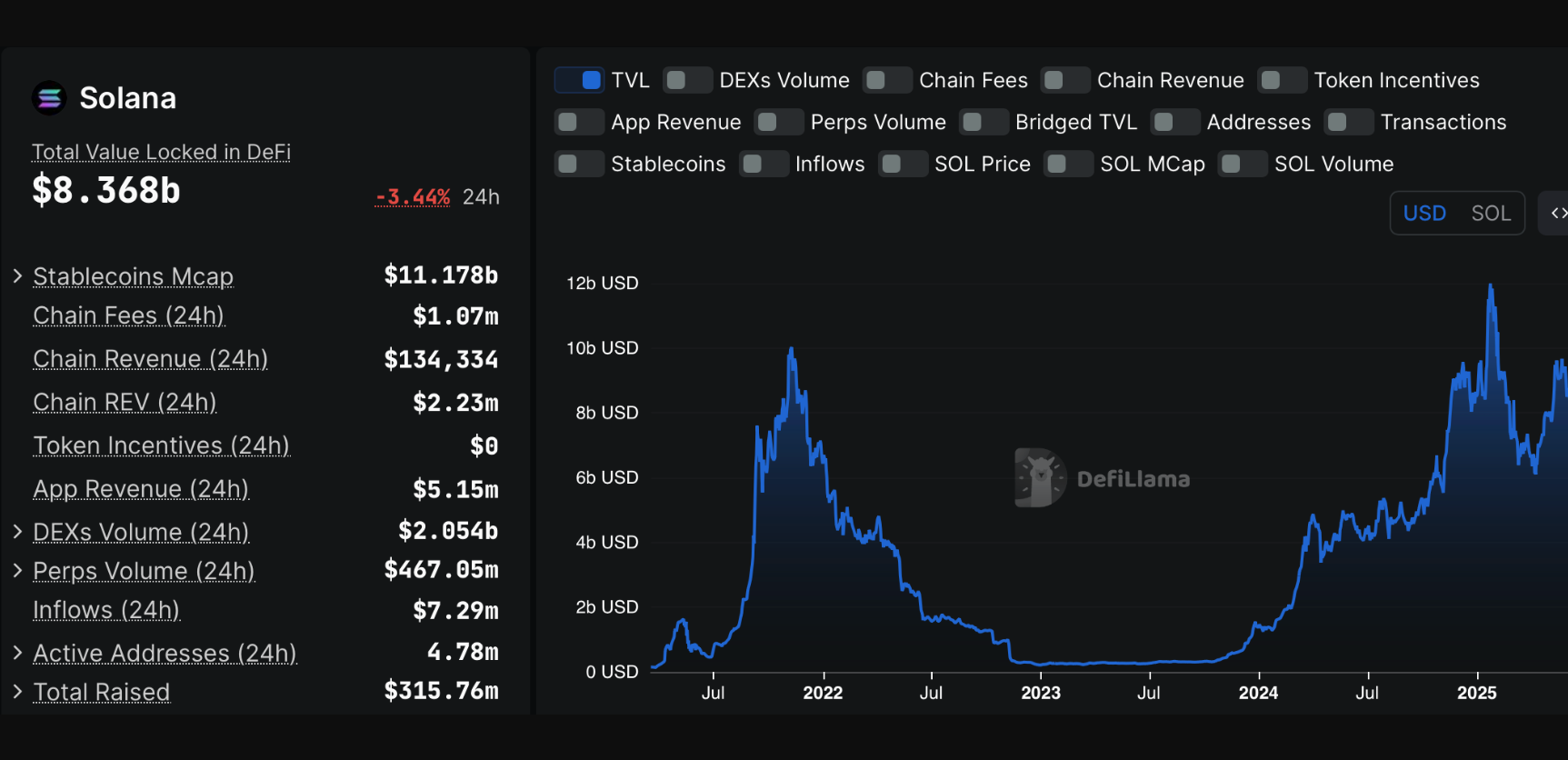Show Transactions on the chart

click(x=1349, y=122)
